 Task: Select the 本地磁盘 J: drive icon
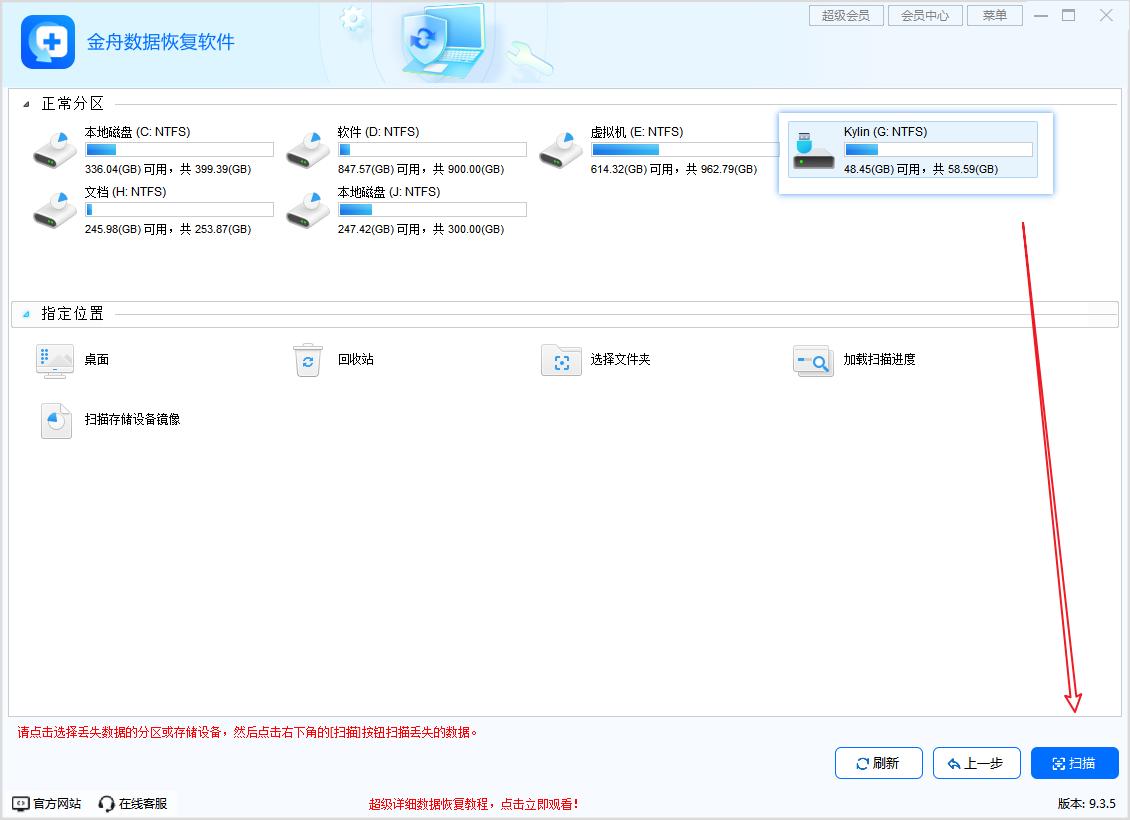308,210
